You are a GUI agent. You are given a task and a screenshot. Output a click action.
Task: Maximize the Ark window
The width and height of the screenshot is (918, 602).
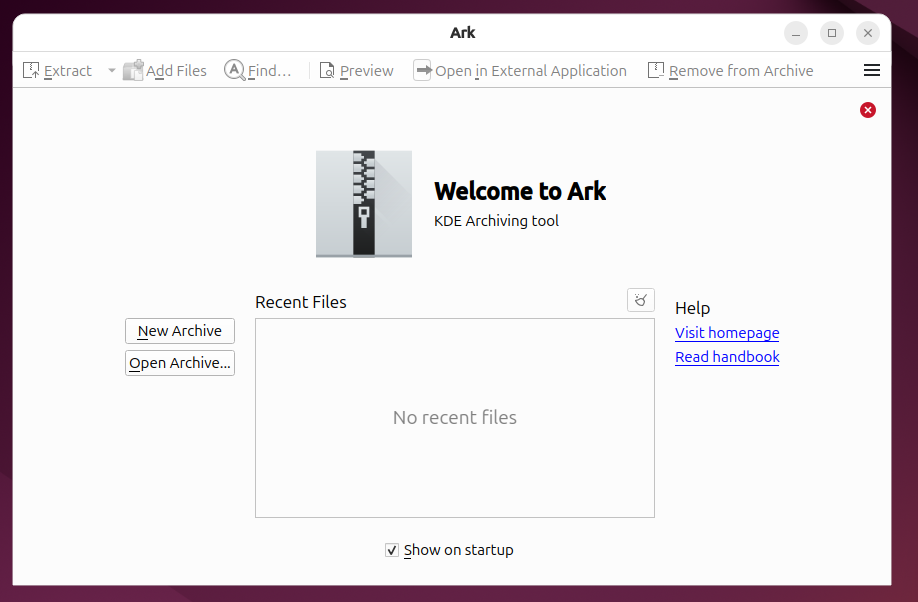coord(832,33)
